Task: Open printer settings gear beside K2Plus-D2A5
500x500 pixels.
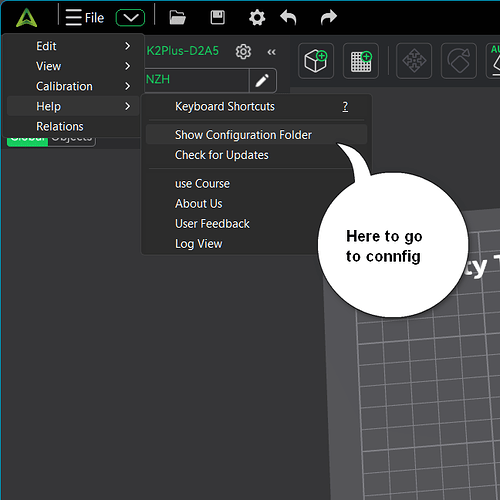Action: [243, 52]
